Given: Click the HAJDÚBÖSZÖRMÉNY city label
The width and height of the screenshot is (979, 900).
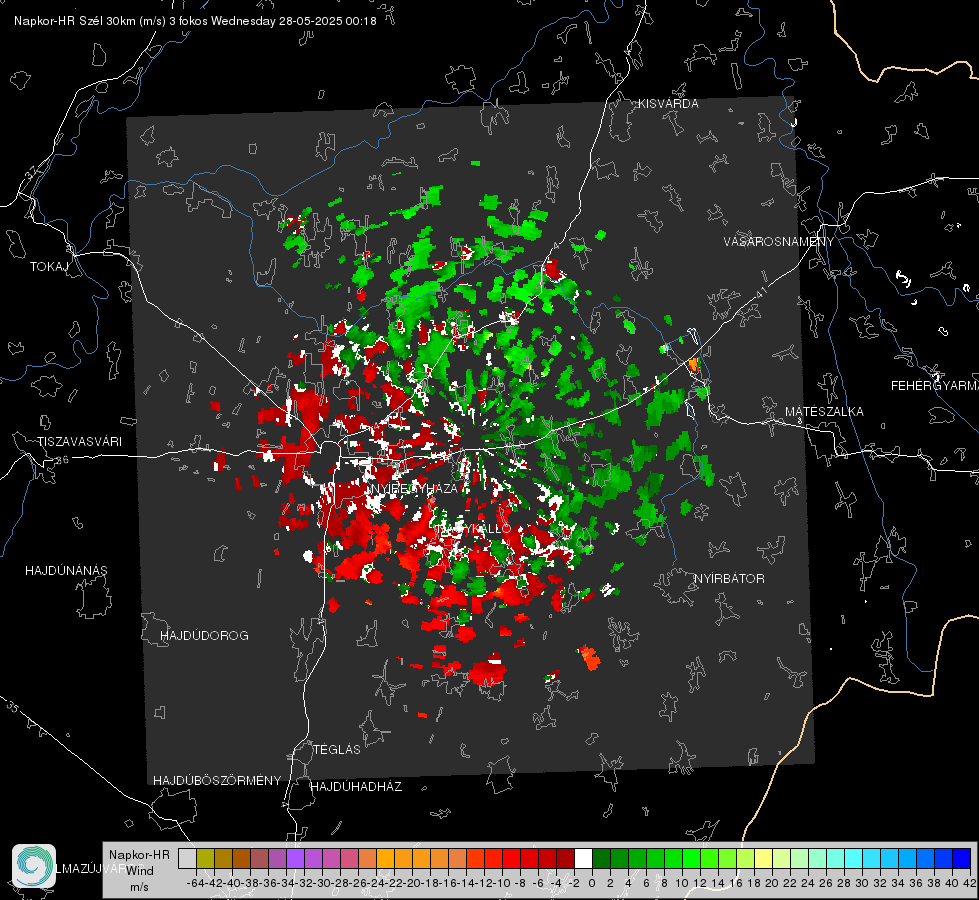Looking at the screenshot, I should pyautogui.click(x=217, y=781).
